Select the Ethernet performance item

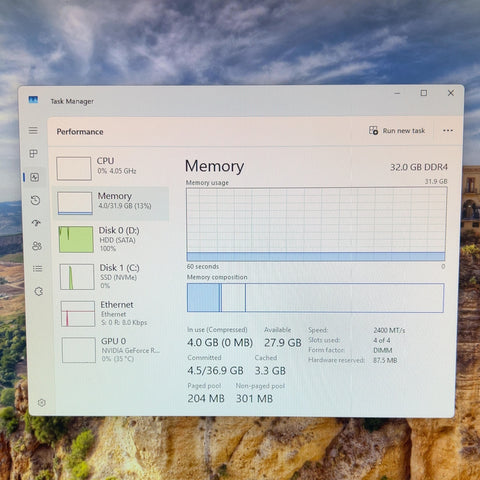point(113,314)
